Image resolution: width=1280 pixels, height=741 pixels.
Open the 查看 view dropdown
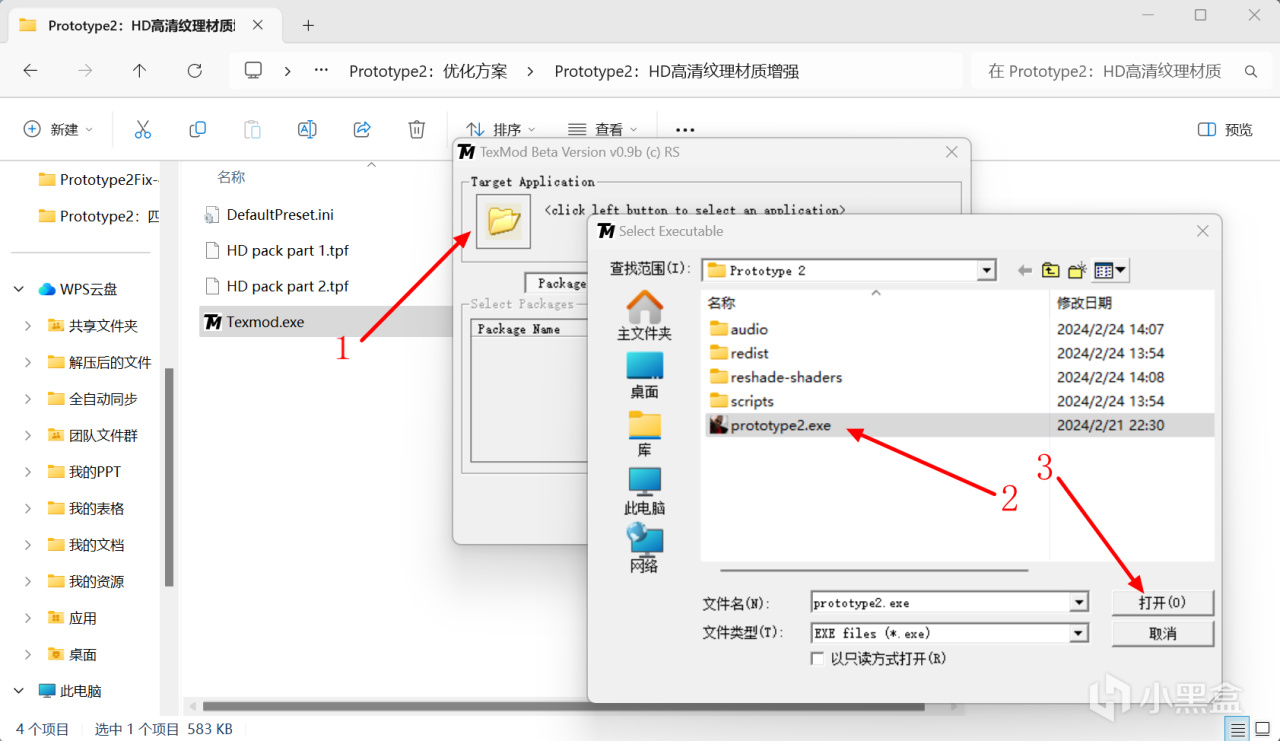click(602, 129)
